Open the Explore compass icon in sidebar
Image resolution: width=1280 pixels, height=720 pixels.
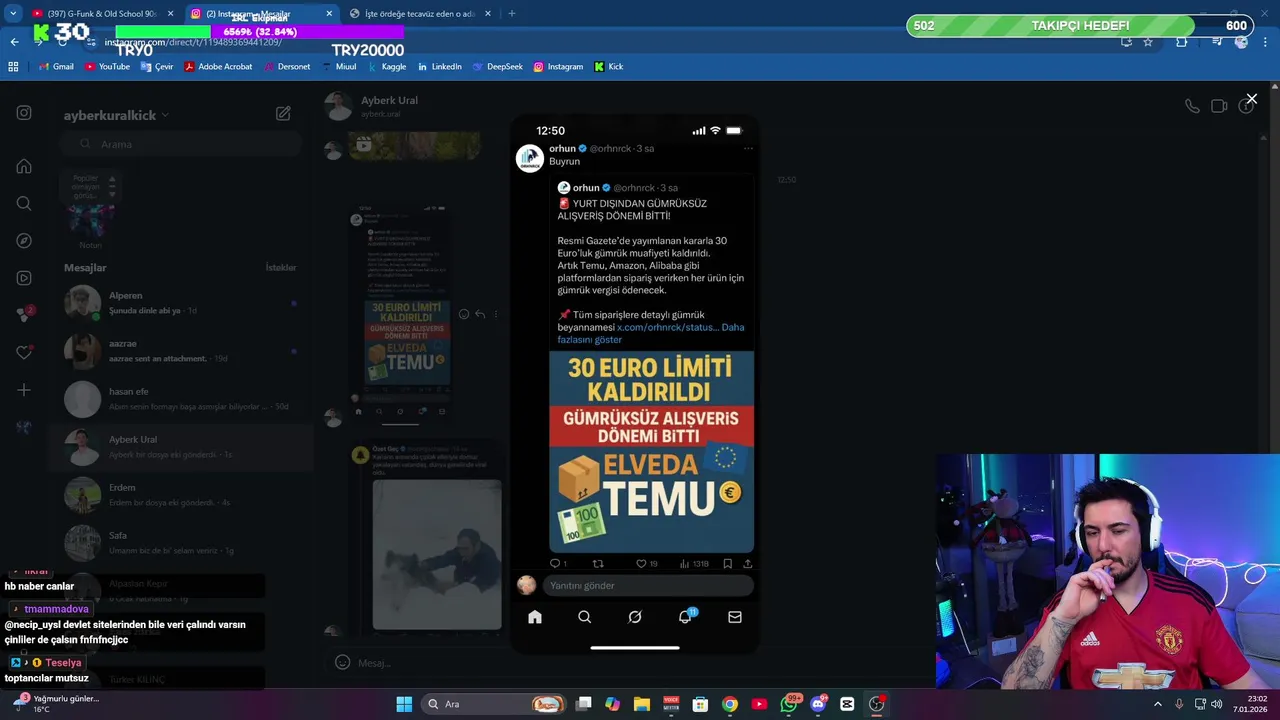pos(24,241)
